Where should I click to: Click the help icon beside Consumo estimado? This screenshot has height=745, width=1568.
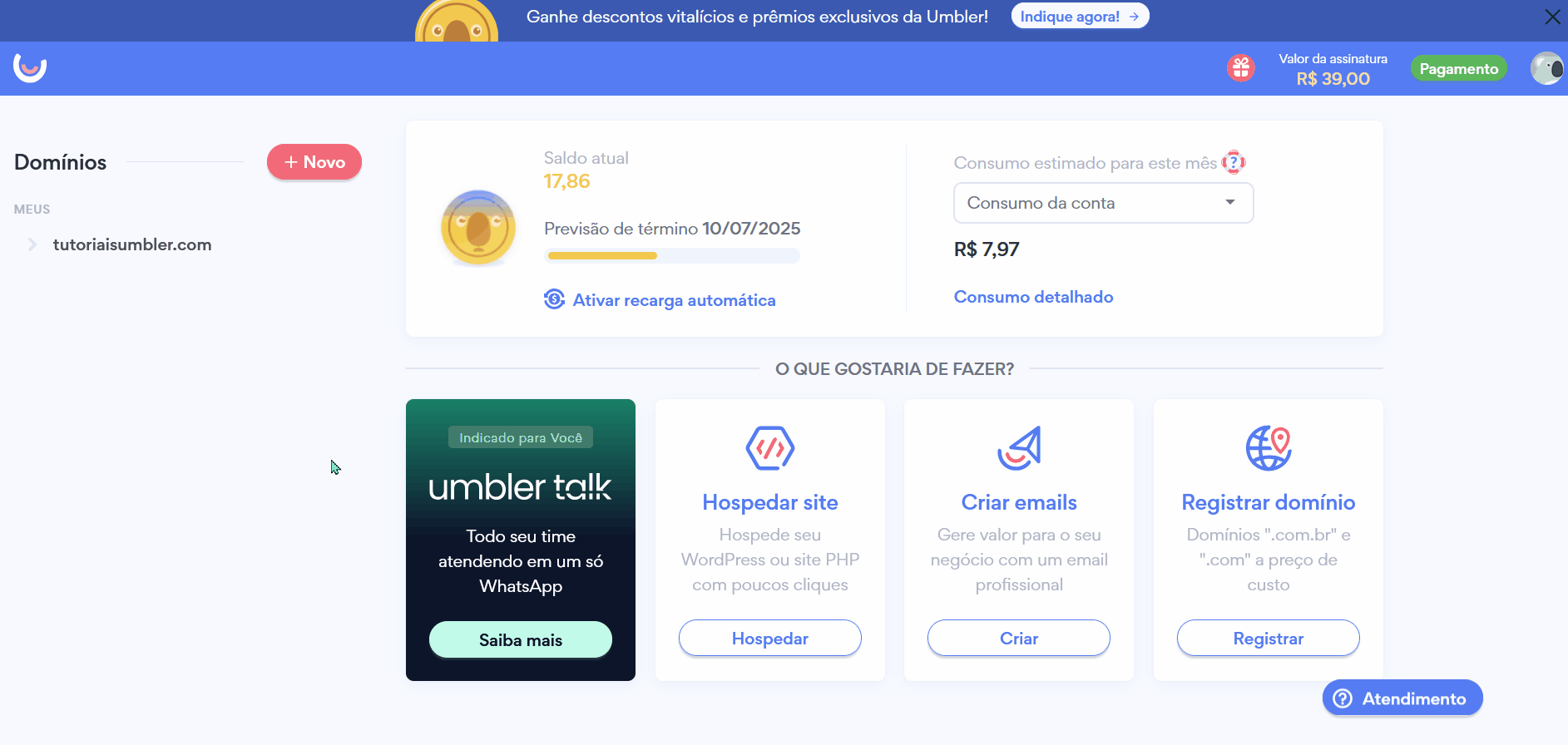tap(1234, 162)
